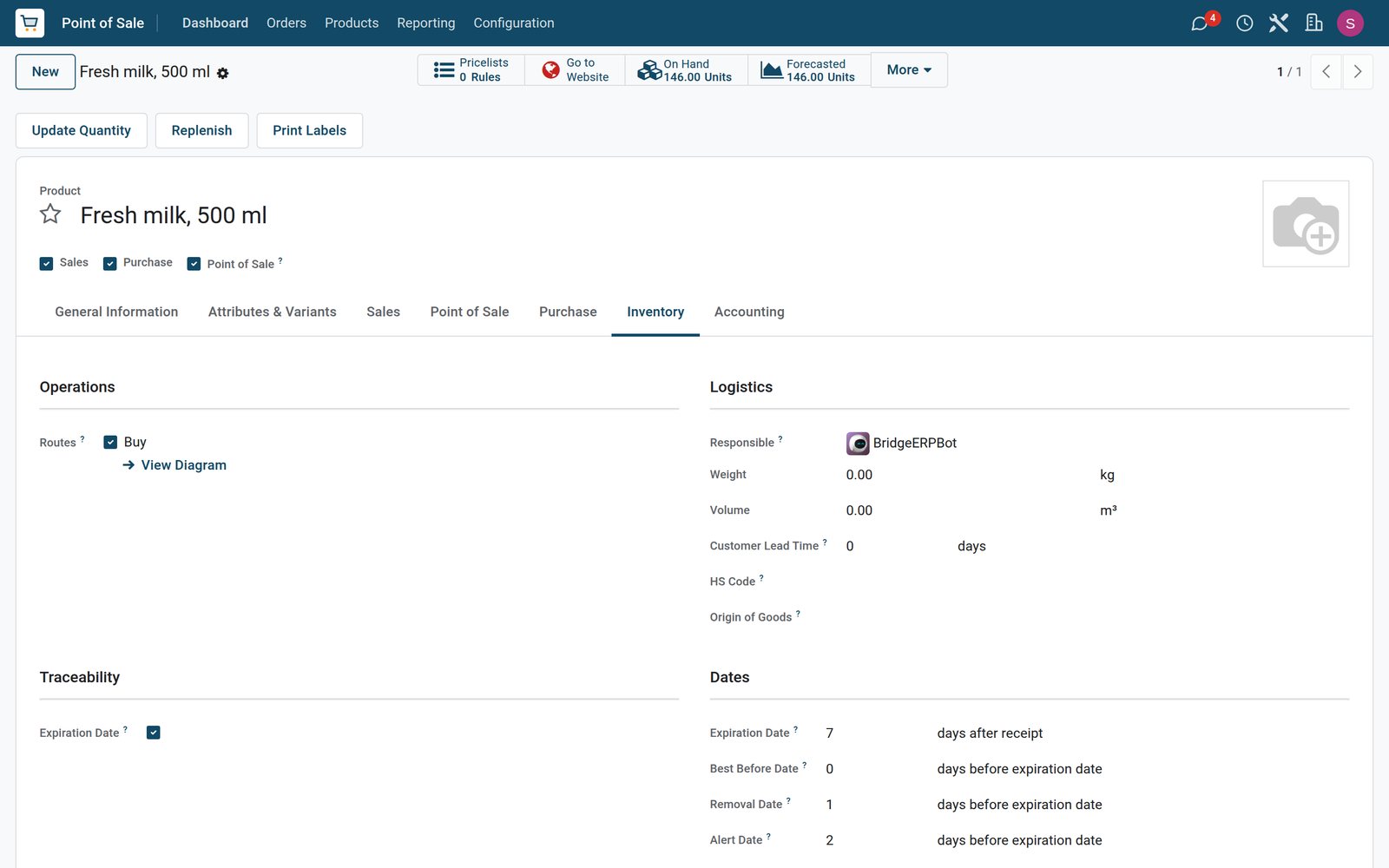Expand the More dropdown
The height and width of the screenshot is (868, 1389).
tap(909, 70)
